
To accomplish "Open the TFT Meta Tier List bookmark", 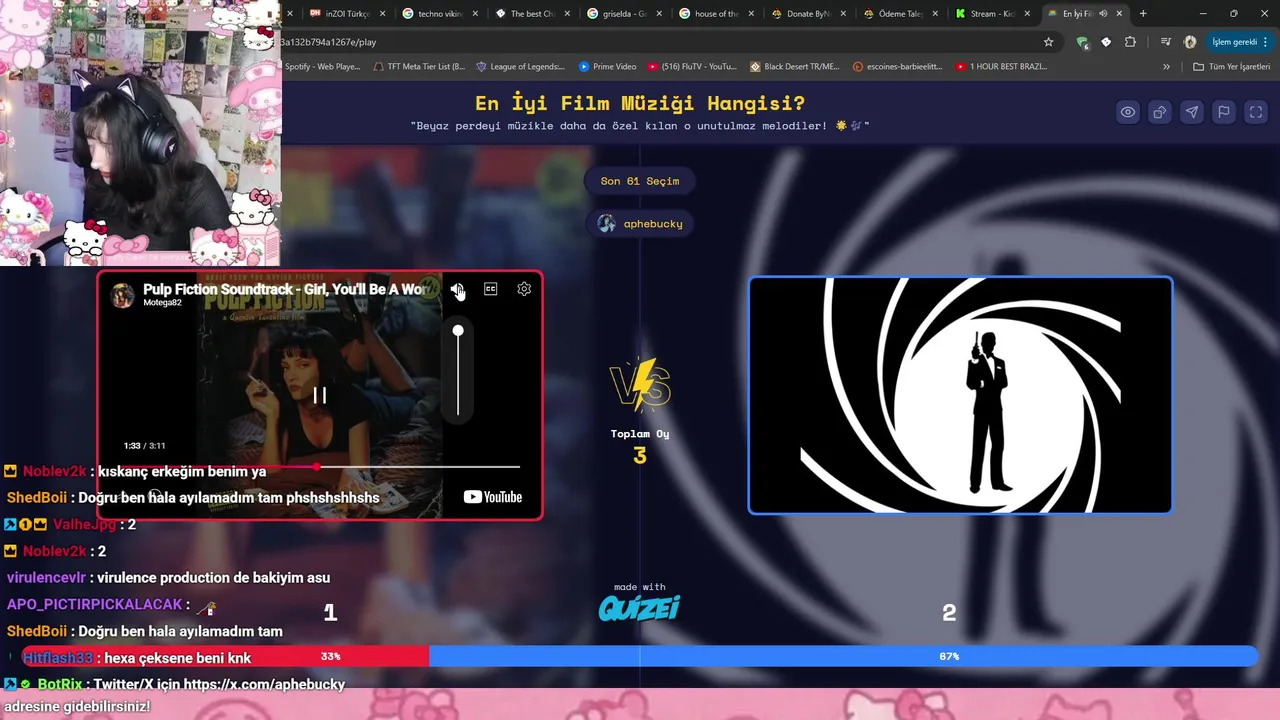I will [418, 67].
